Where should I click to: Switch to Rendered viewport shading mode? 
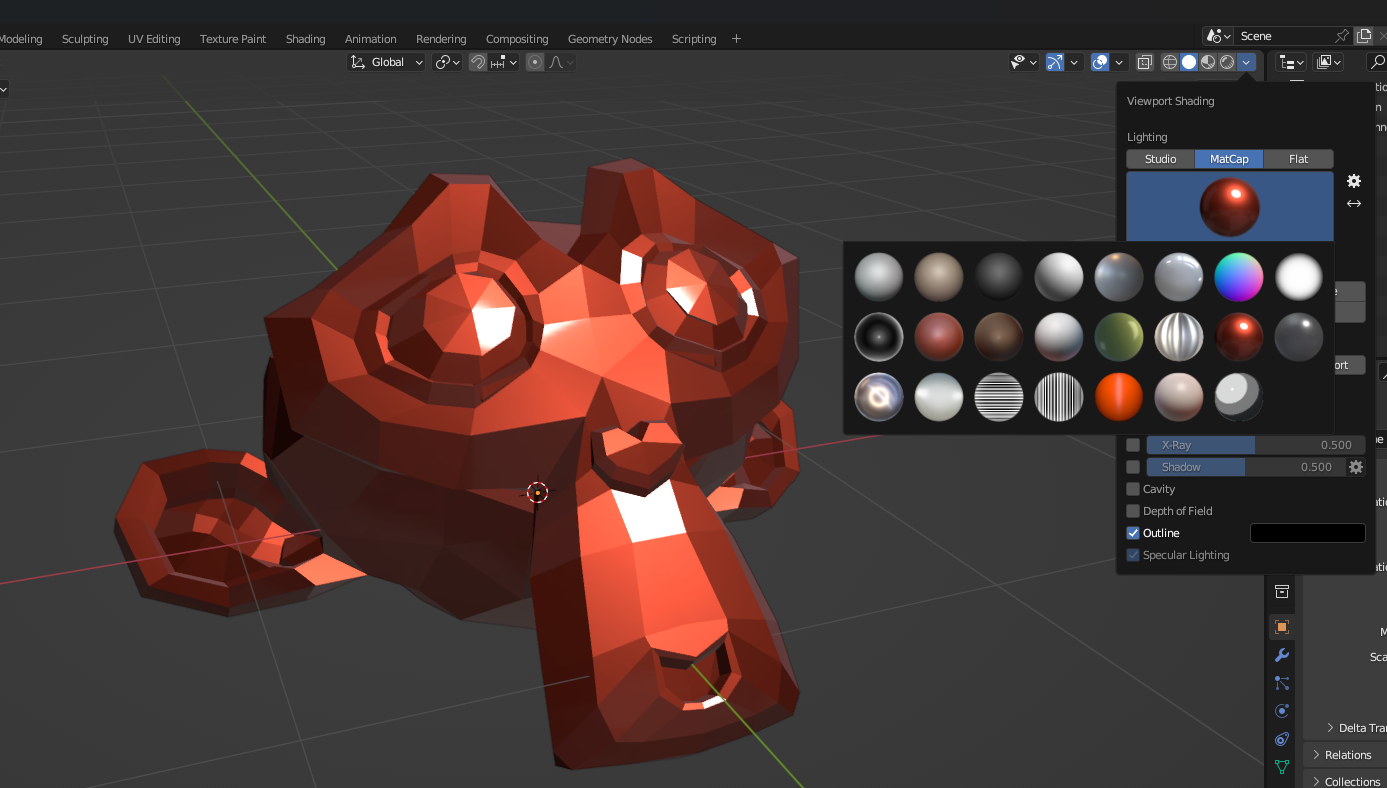(x=1227, y=62)
